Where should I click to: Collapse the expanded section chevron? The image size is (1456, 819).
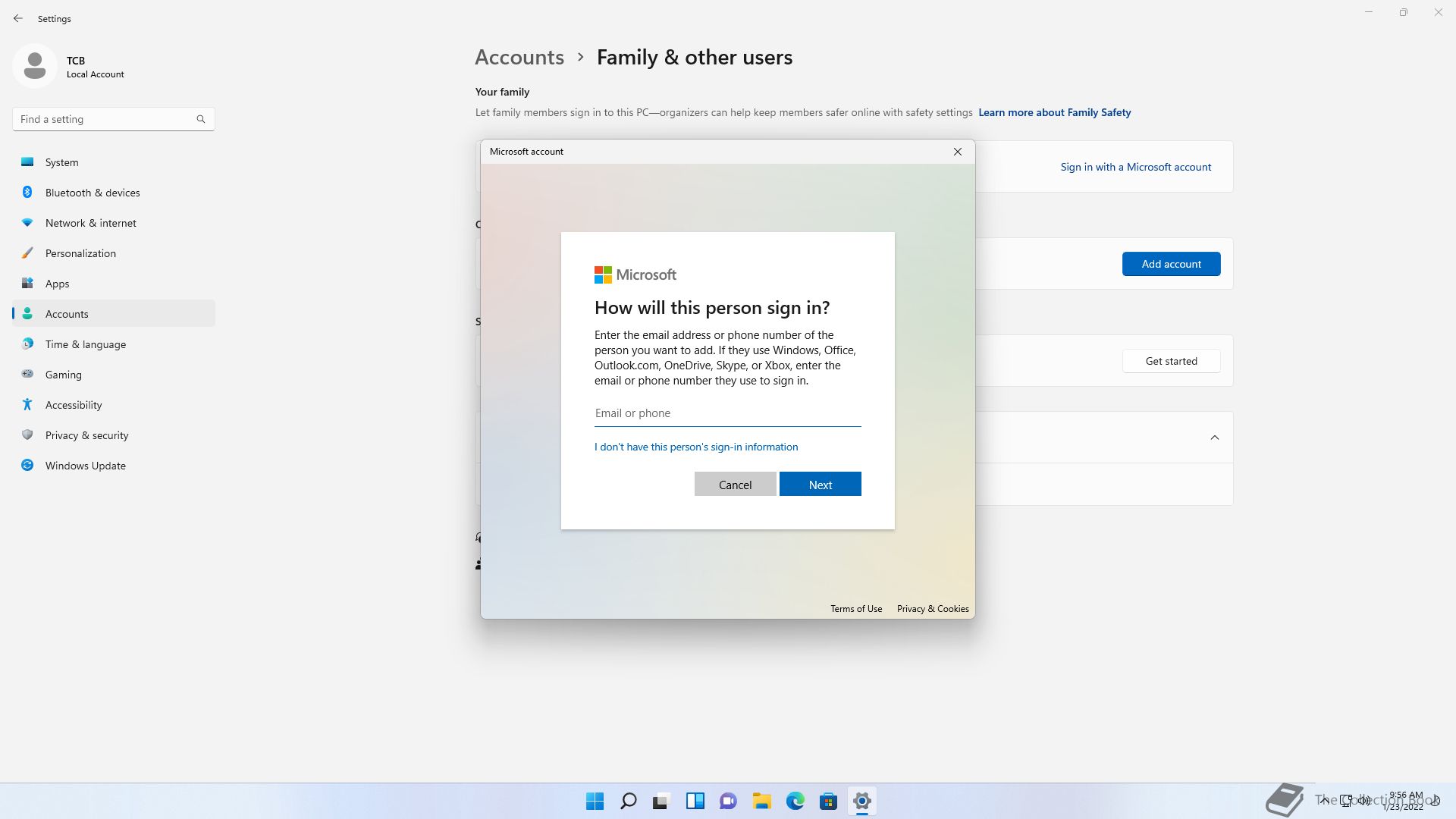coord(1214,438)
